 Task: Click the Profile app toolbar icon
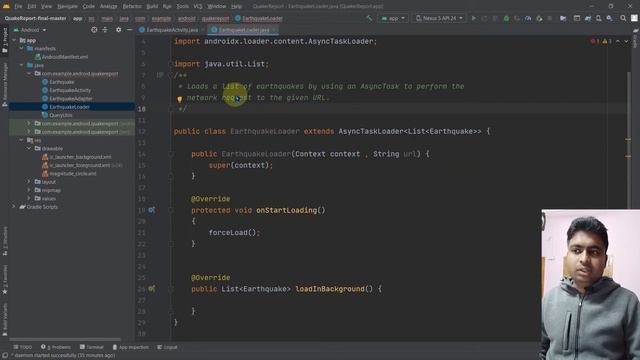coord(528,18)
